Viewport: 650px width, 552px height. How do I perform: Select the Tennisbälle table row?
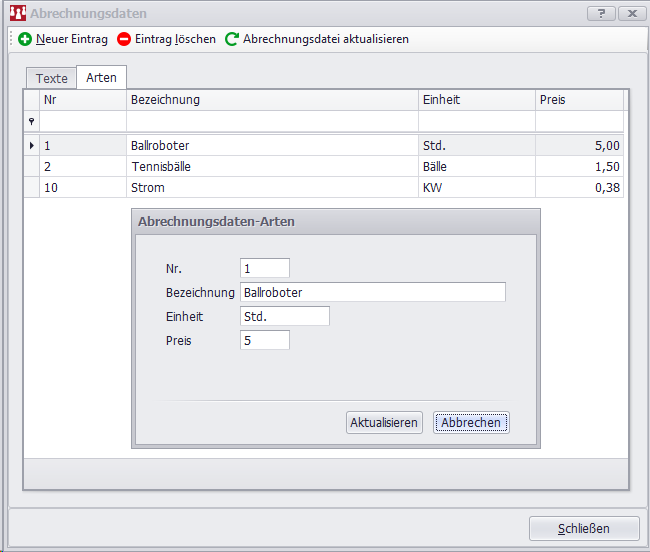coord(270,167)
